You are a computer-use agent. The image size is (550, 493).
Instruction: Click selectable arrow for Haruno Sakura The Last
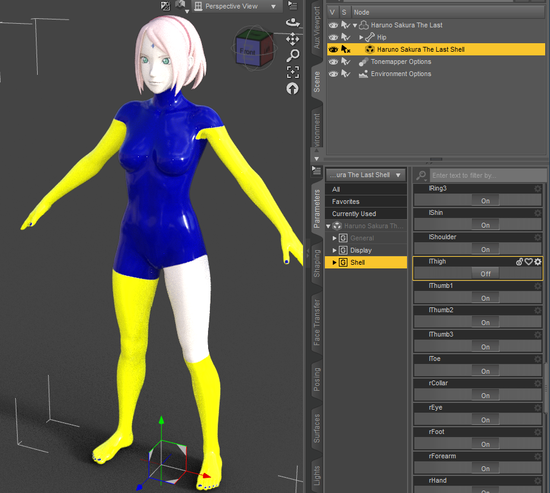346,25
